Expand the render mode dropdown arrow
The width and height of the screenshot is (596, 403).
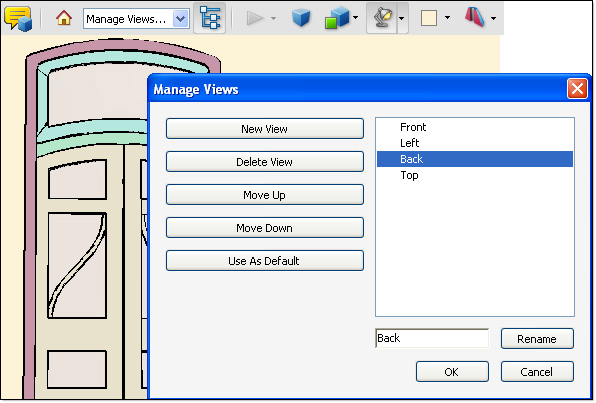(355, 17)
